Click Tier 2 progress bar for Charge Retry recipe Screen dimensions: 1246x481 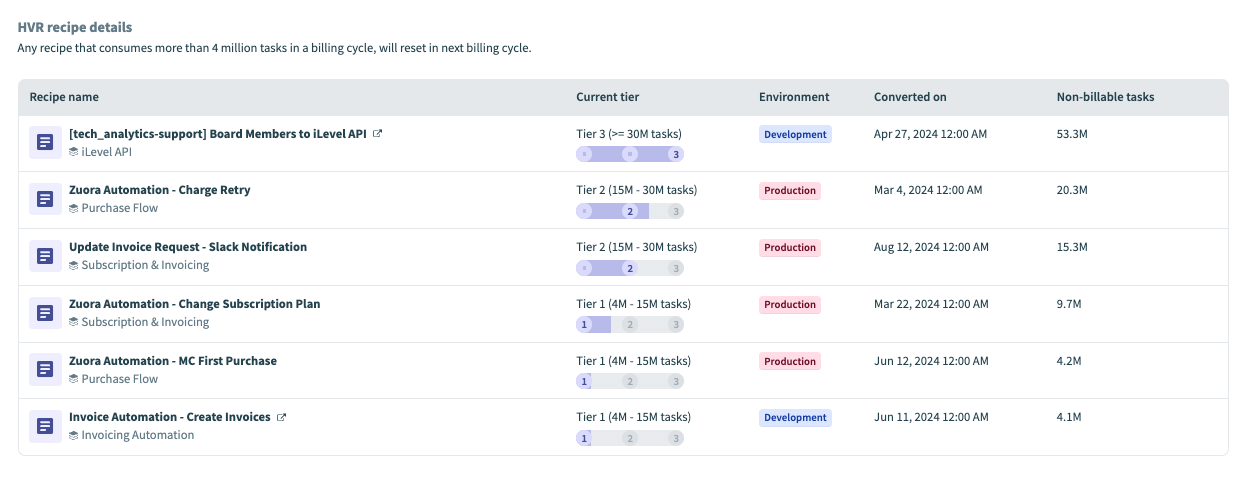click(630, 211)
